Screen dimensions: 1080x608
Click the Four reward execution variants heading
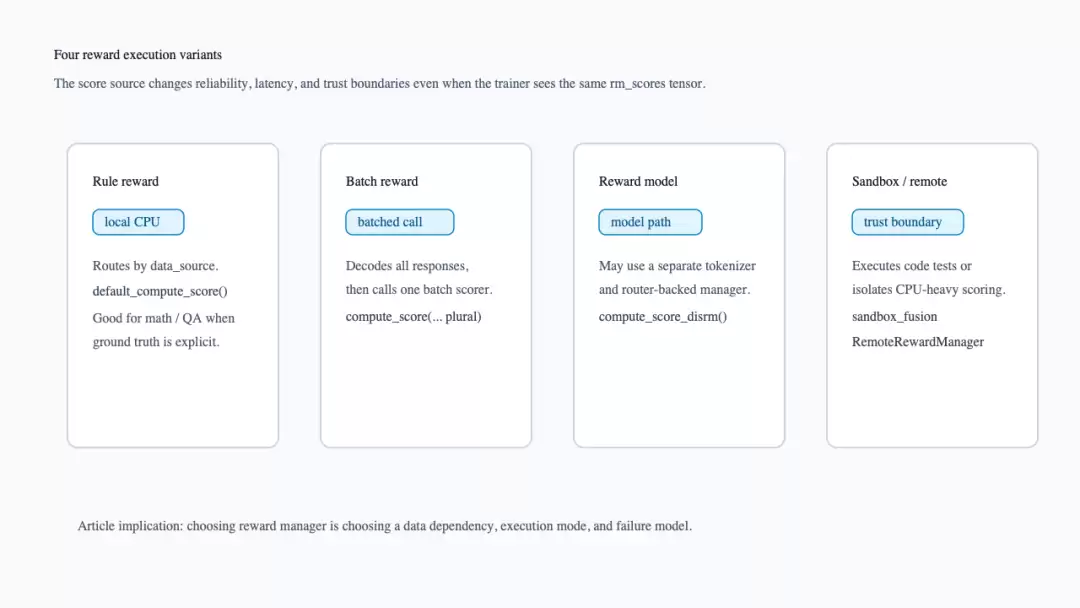point(138,54)
